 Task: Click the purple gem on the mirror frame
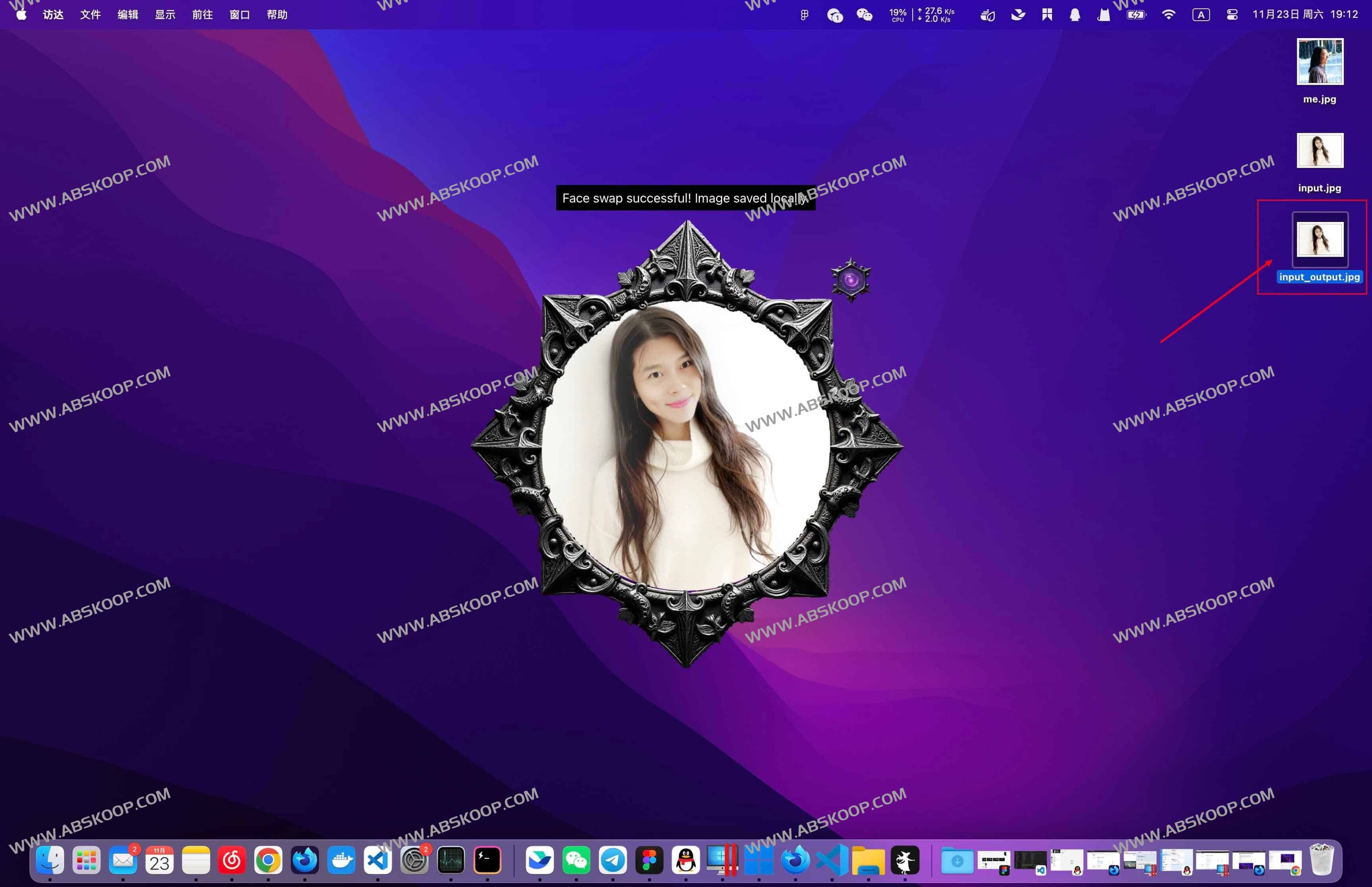pyautogui.click(x=851, y=280)
